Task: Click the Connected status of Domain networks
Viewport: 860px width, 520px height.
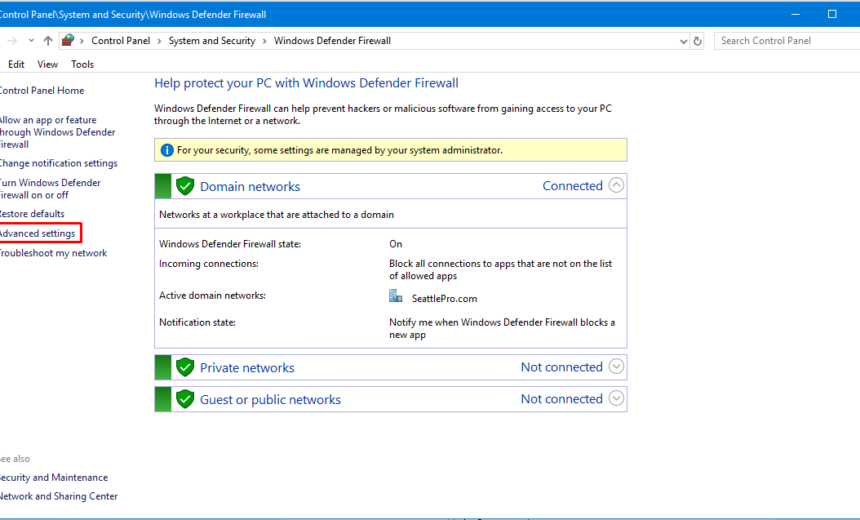Action: 573,186
